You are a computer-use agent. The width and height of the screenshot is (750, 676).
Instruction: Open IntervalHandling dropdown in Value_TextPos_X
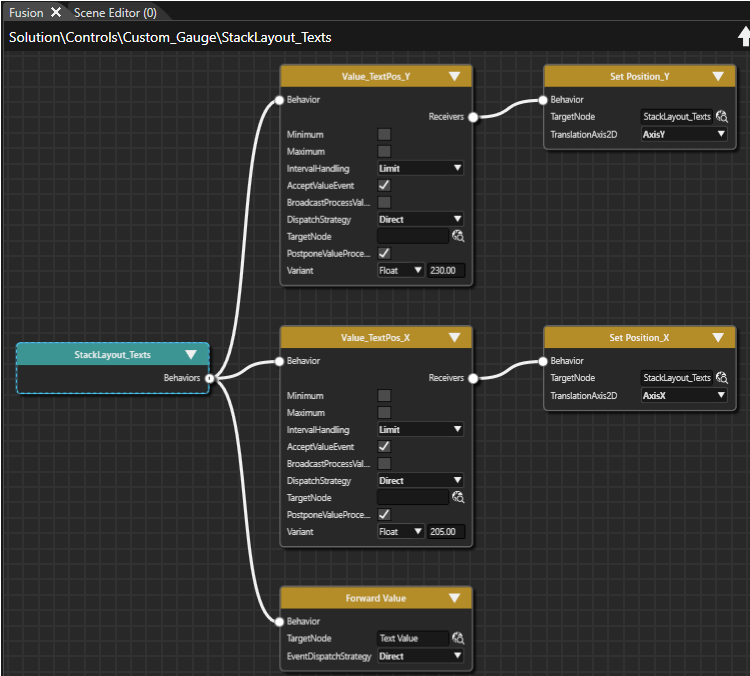pyautogui.click(x=420, y=429)
